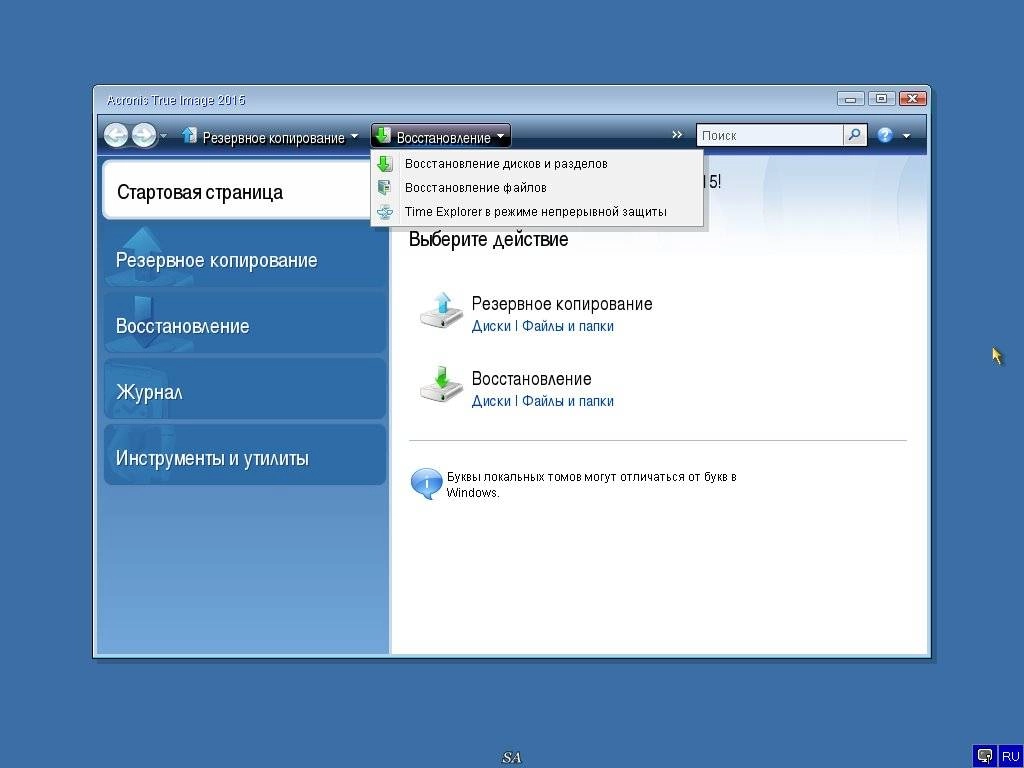Minimize the Acronis True Image window

pyautogui.click(x=850, y=99)
